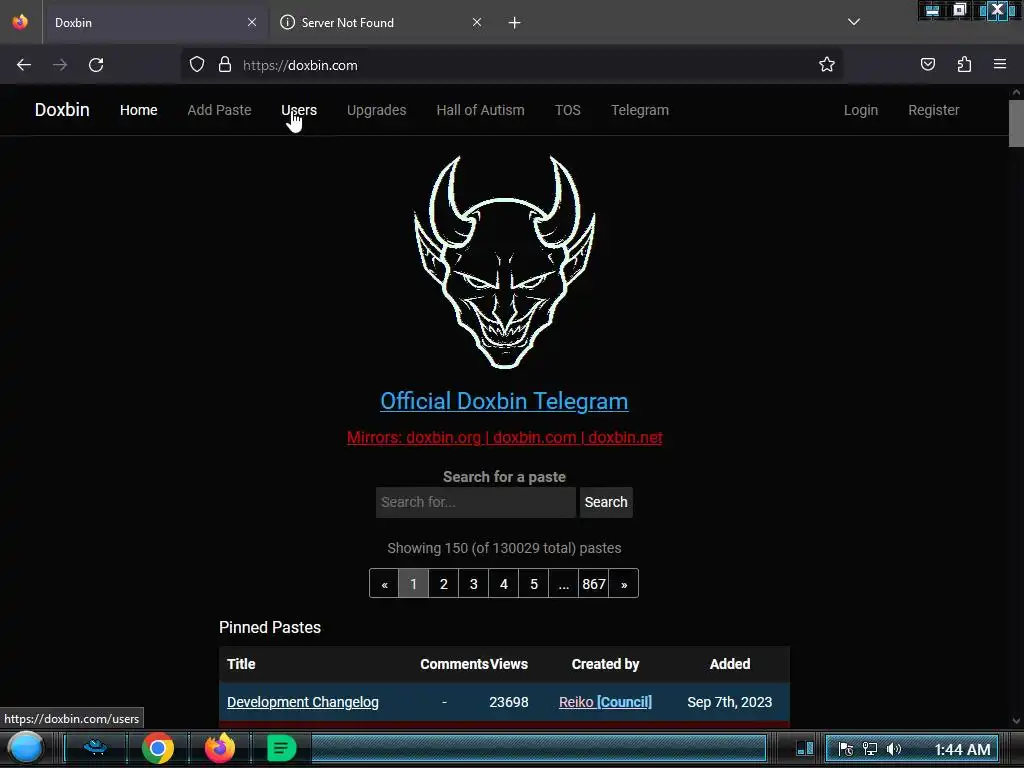Click the network tray icon
This screenshot has width=1024, height=768.
point(870,749)
